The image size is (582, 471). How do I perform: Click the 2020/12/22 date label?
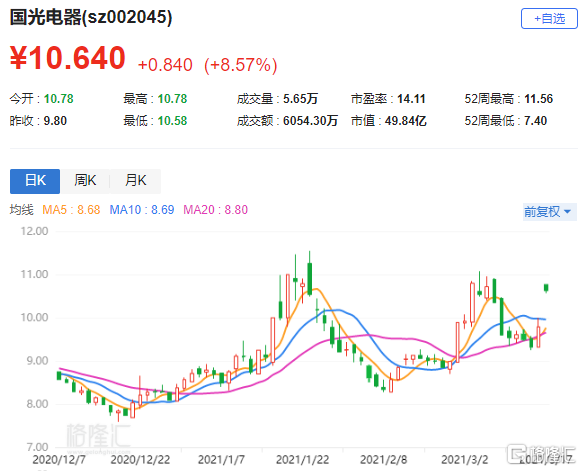click(140, 460)
